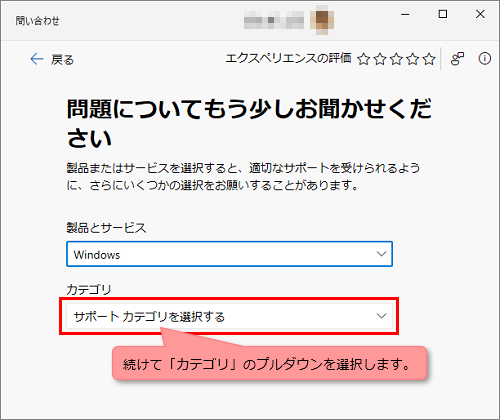This screenshot has height=420, width=500.
Task: Click the カテゴリ field label
Action: pyautogui.click(x=89, y=289)
